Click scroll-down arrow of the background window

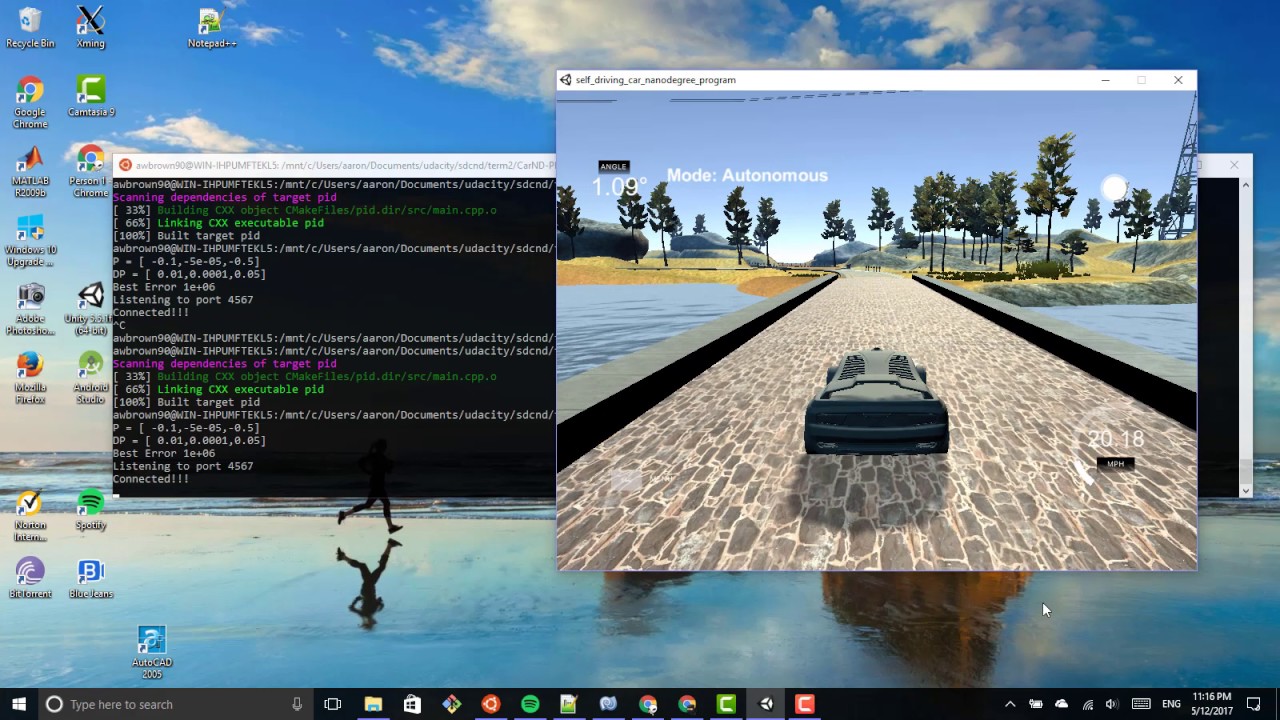pos(1245,490)
